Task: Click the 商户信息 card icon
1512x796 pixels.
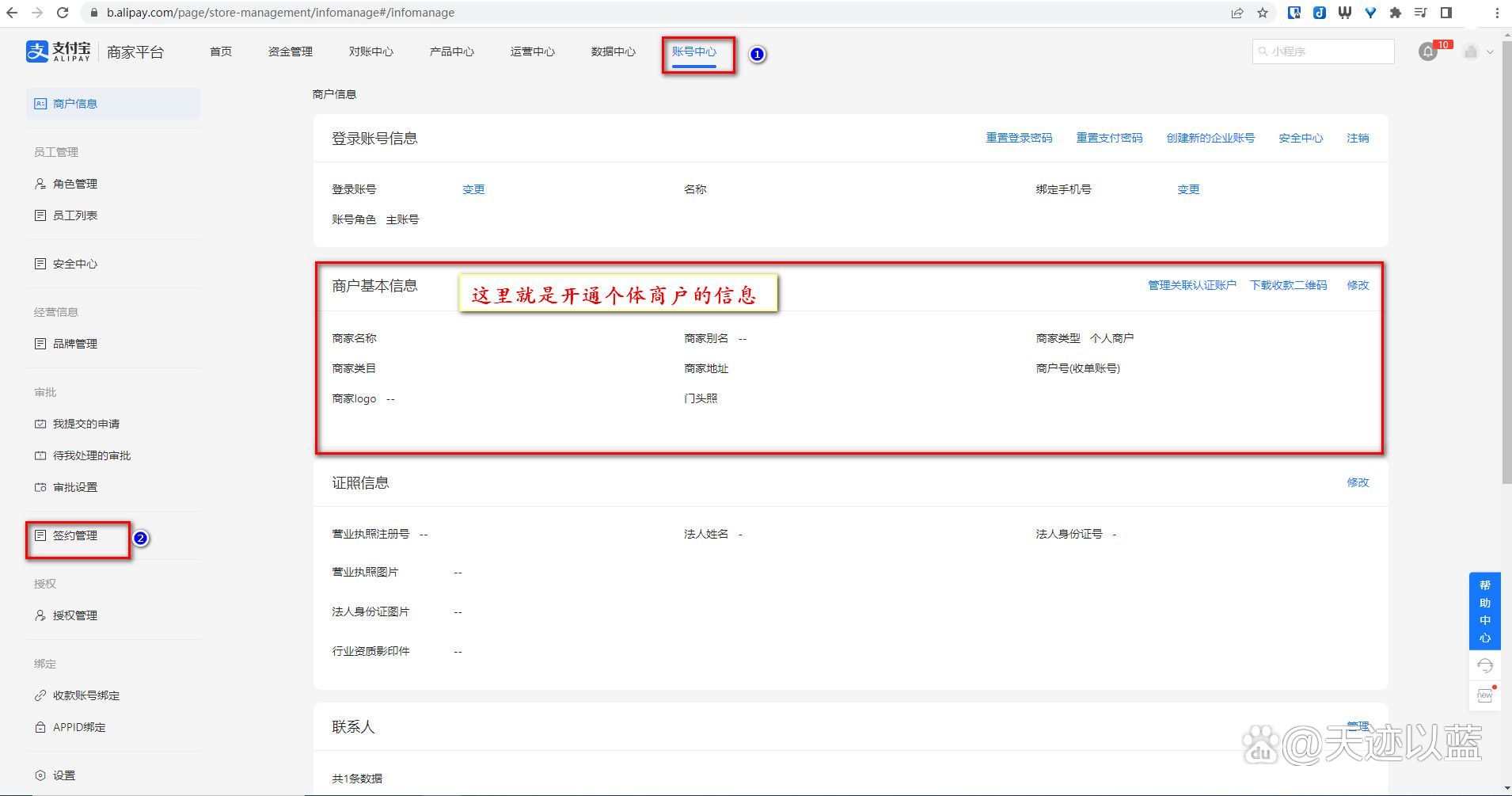Action: (40, 104)
